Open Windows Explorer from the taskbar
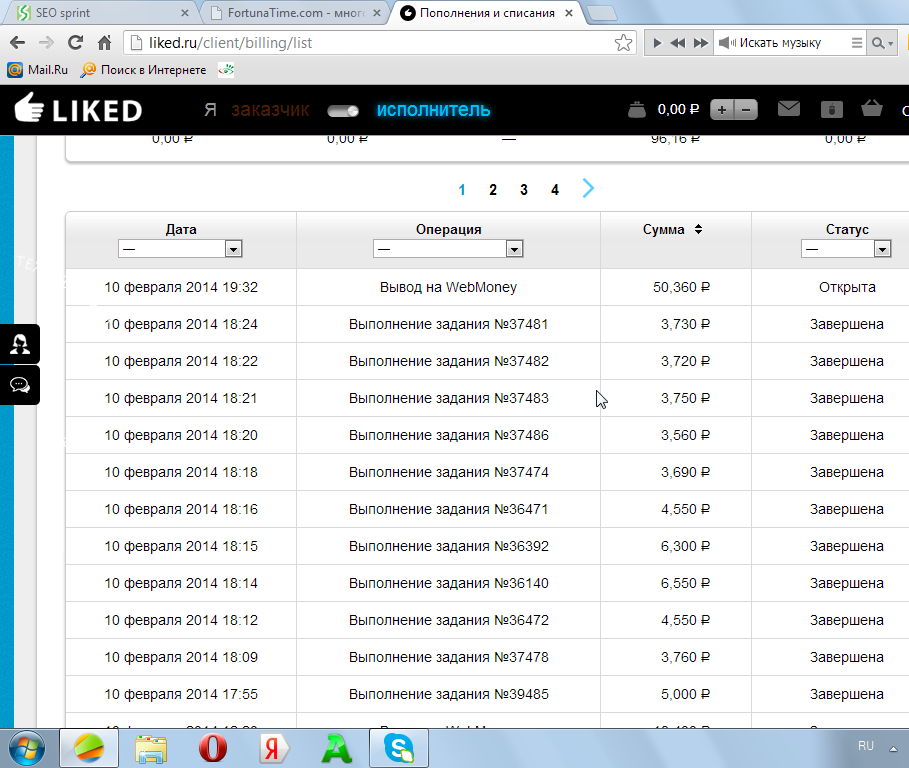 pos(151,748)
